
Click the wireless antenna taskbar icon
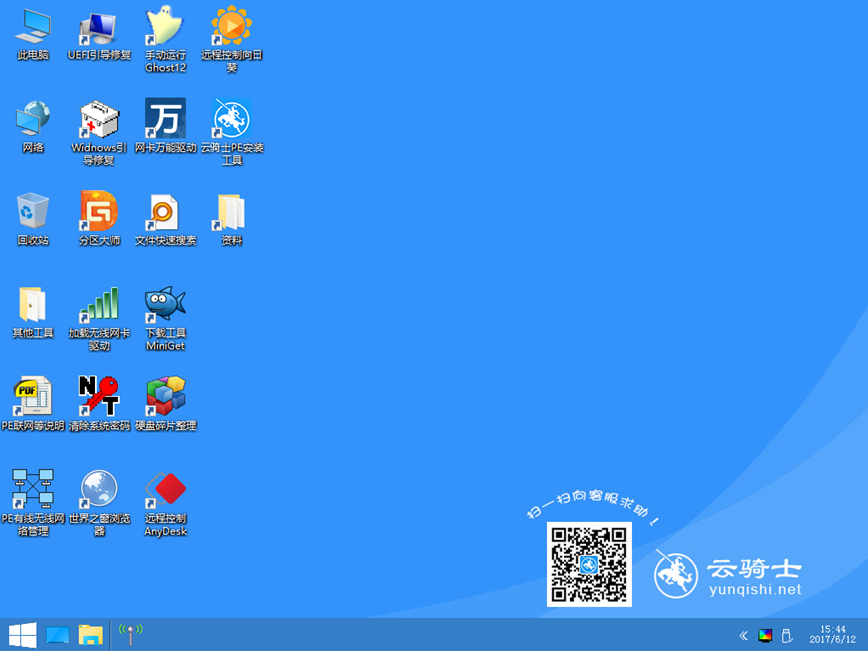[x=131, y=634]
